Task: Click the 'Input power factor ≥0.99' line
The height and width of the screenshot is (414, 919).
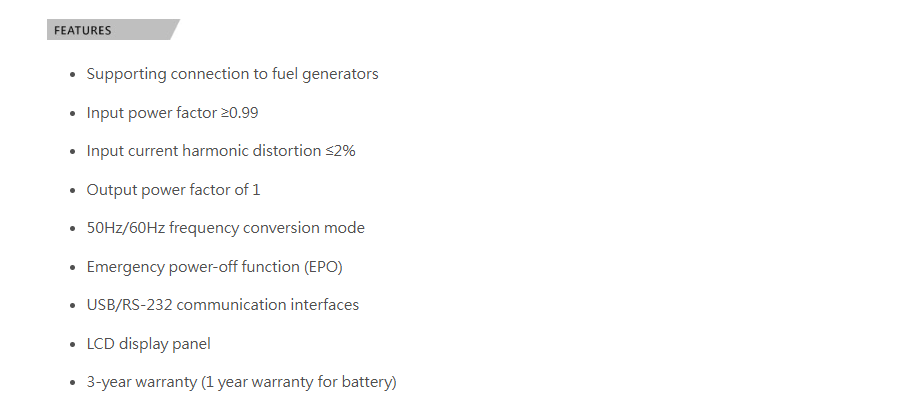Action: tap(172, 113)
